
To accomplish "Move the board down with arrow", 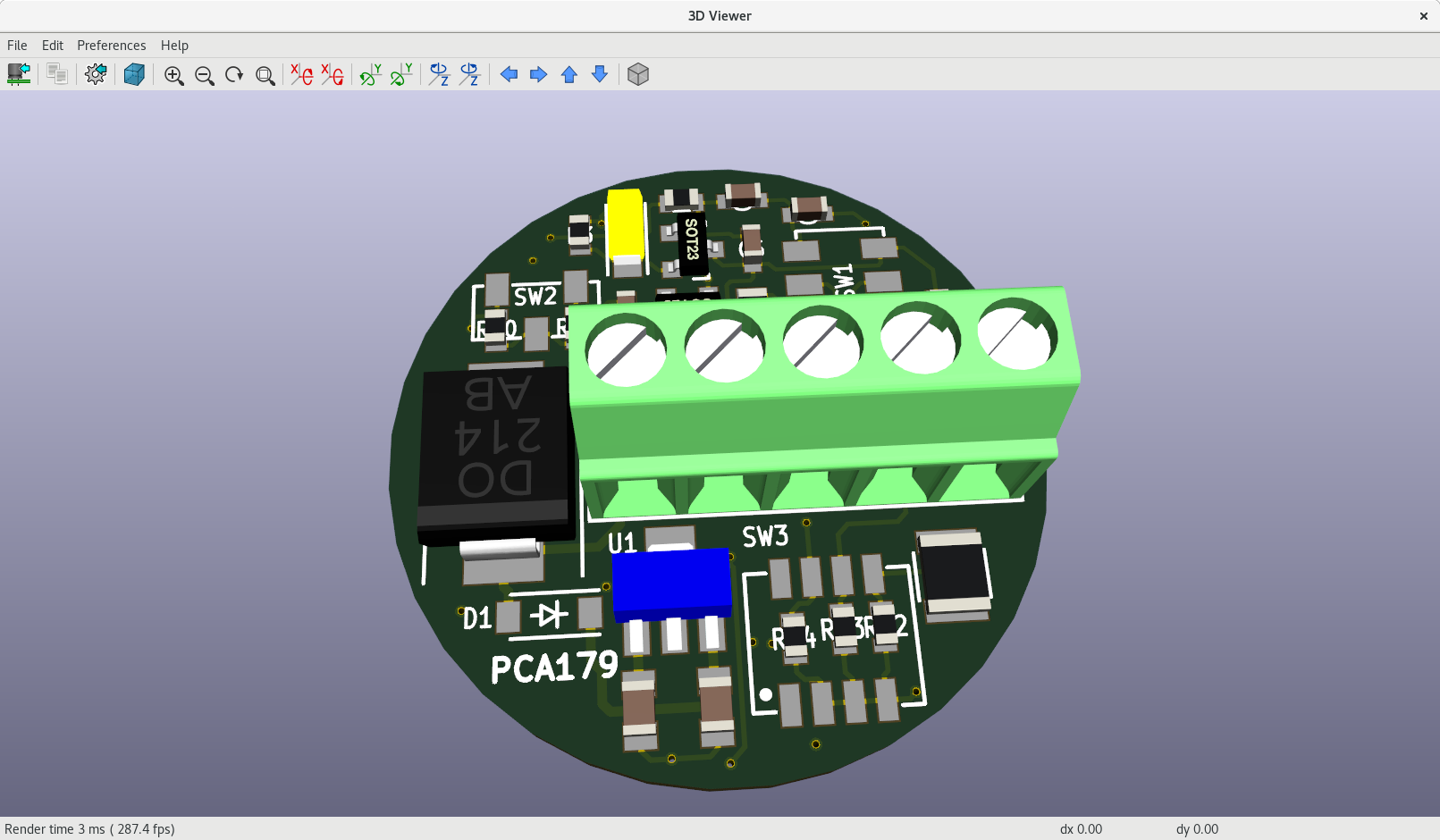I will point(600,75).
